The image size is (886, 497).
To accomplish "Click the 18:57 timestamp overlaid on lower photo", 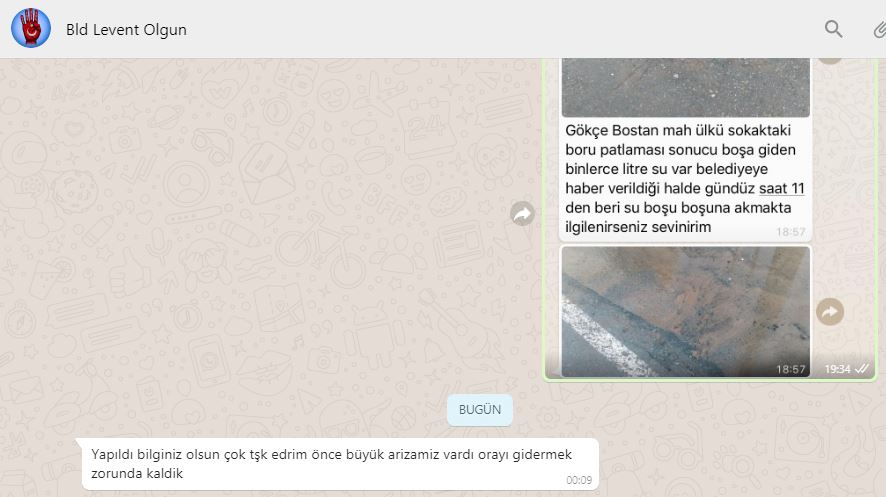I will pyautogui.click(x=790, y=369).
